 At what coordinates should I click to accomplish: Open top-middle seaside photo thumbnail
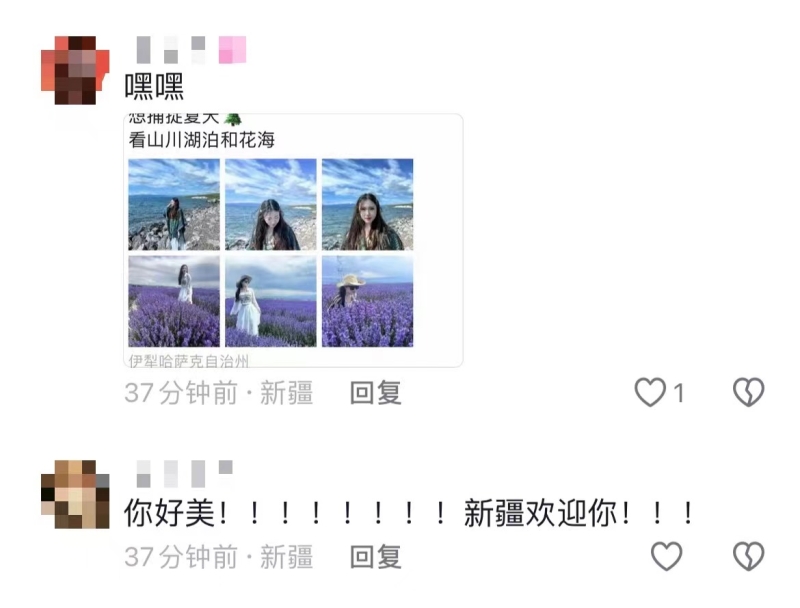point(271,205)
